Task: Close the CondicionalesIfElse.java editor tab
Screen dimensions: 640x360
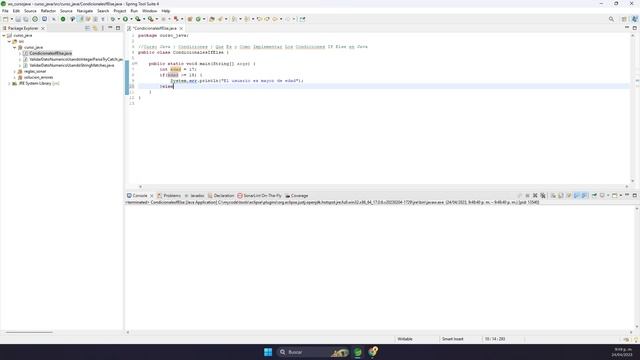Action: (181, 29)
